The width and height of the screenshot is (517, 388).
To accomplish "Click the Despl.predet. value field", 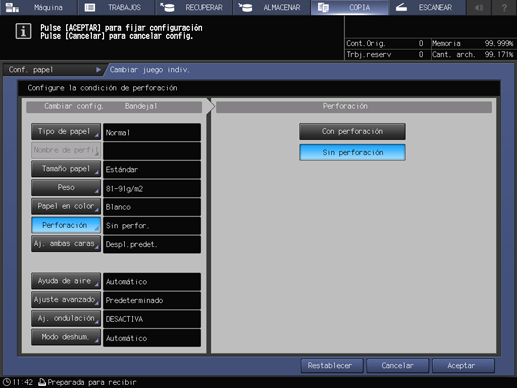I will [x=152, y=244].
